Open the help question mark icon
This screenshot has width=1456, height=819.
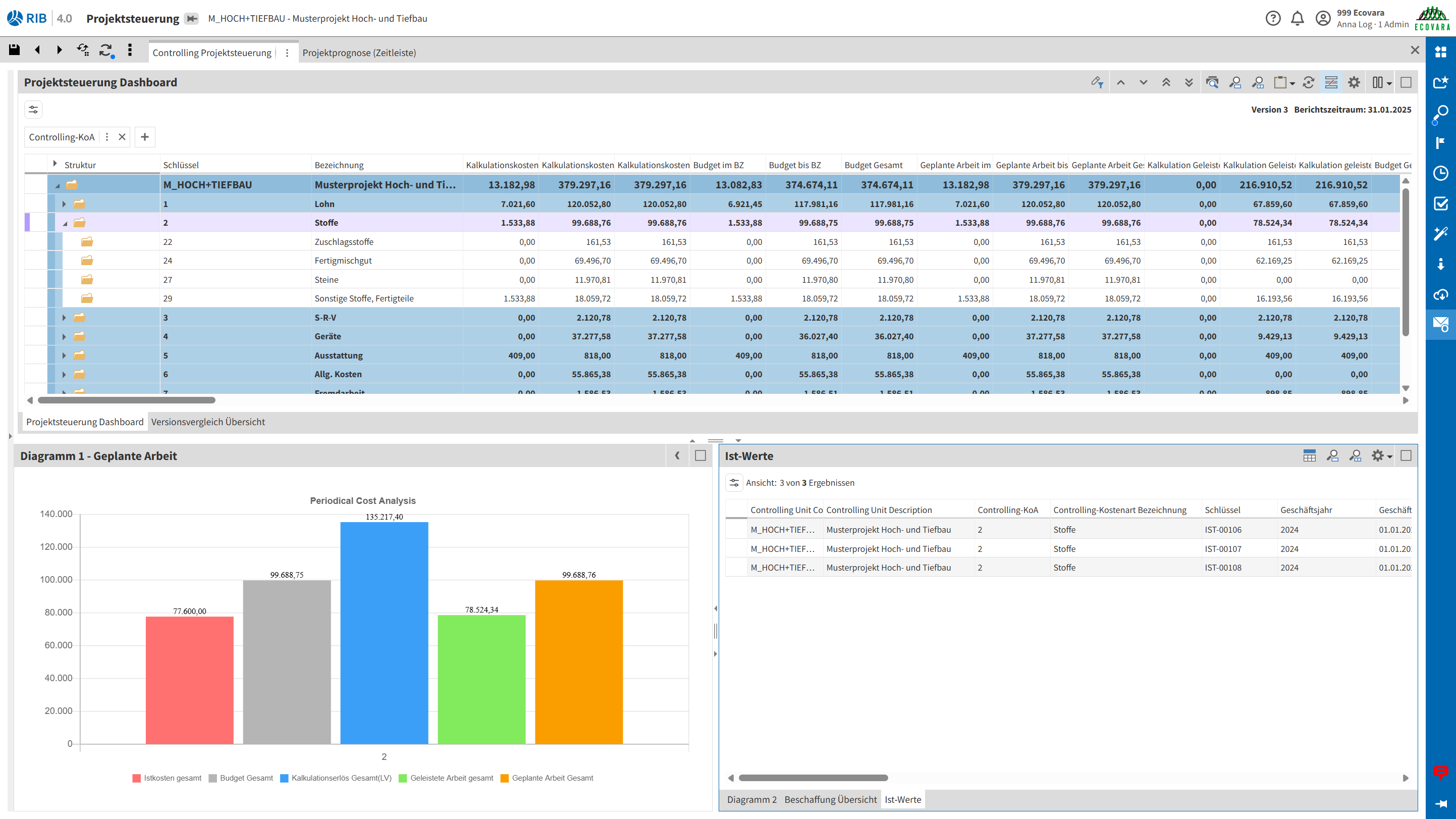click(1273, 19)
